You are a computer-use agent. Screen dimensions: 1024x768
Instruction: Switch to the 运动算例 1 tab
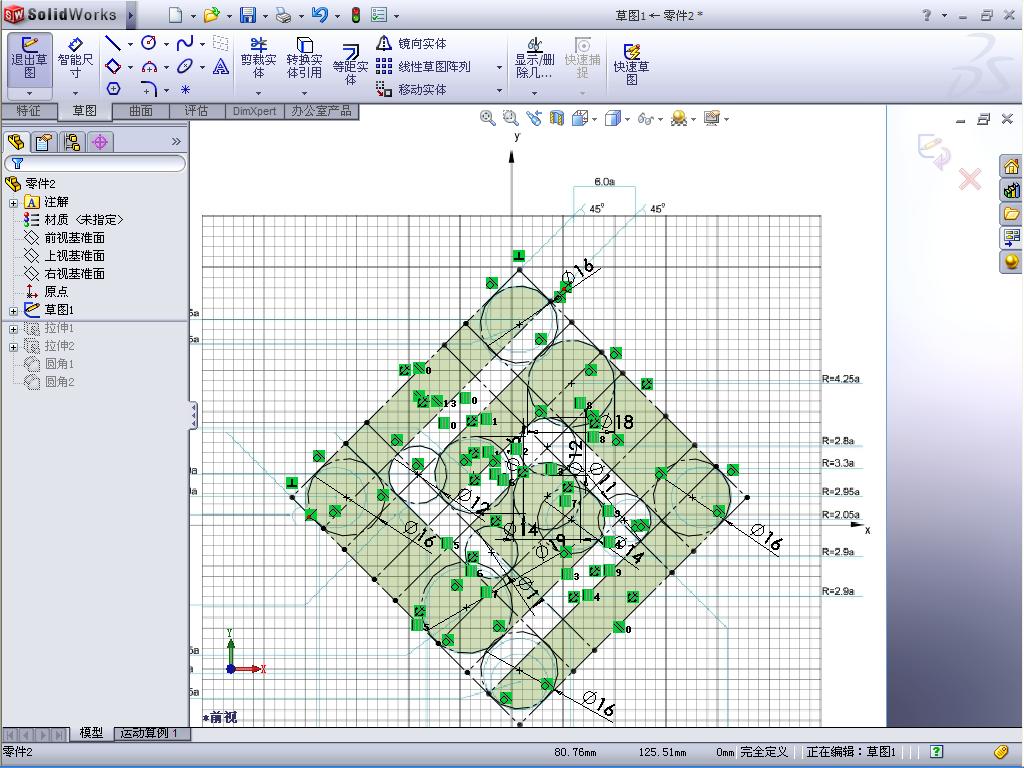(x=150, y=733)
